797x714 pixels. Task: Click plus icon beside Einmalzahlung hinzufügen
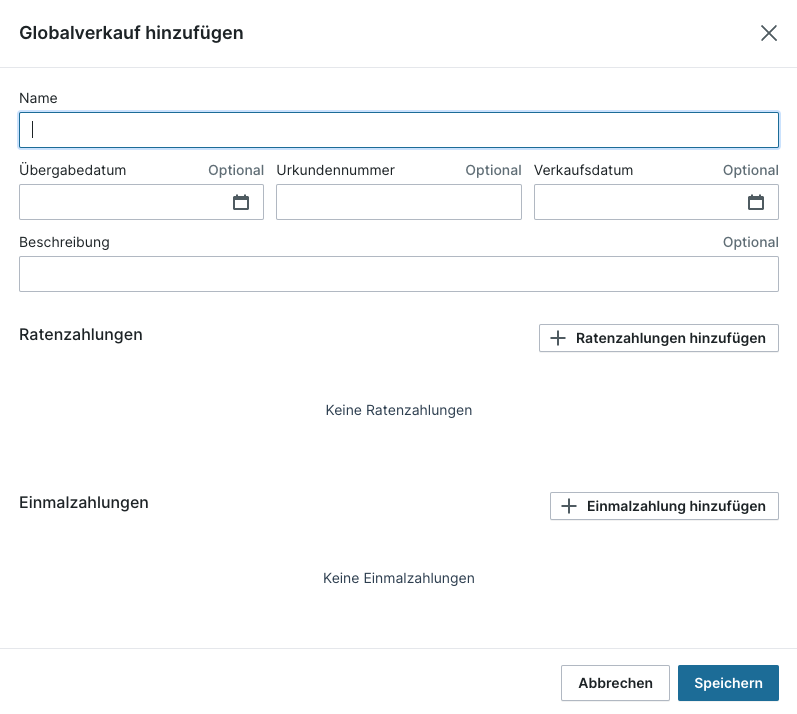569,506
